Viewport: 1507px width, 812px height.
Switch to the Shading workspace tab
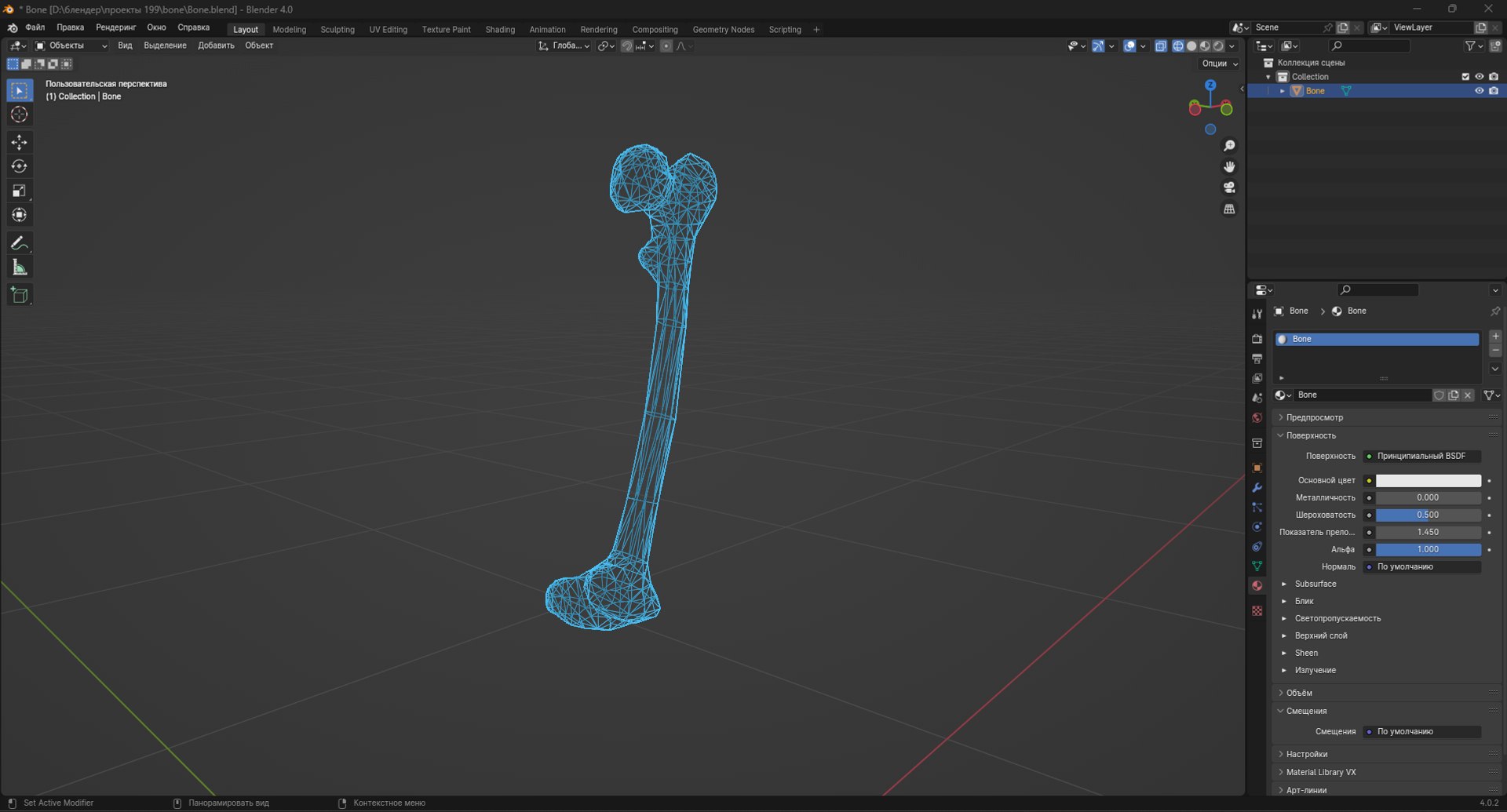pyautogui.click(x=500, y=30)
